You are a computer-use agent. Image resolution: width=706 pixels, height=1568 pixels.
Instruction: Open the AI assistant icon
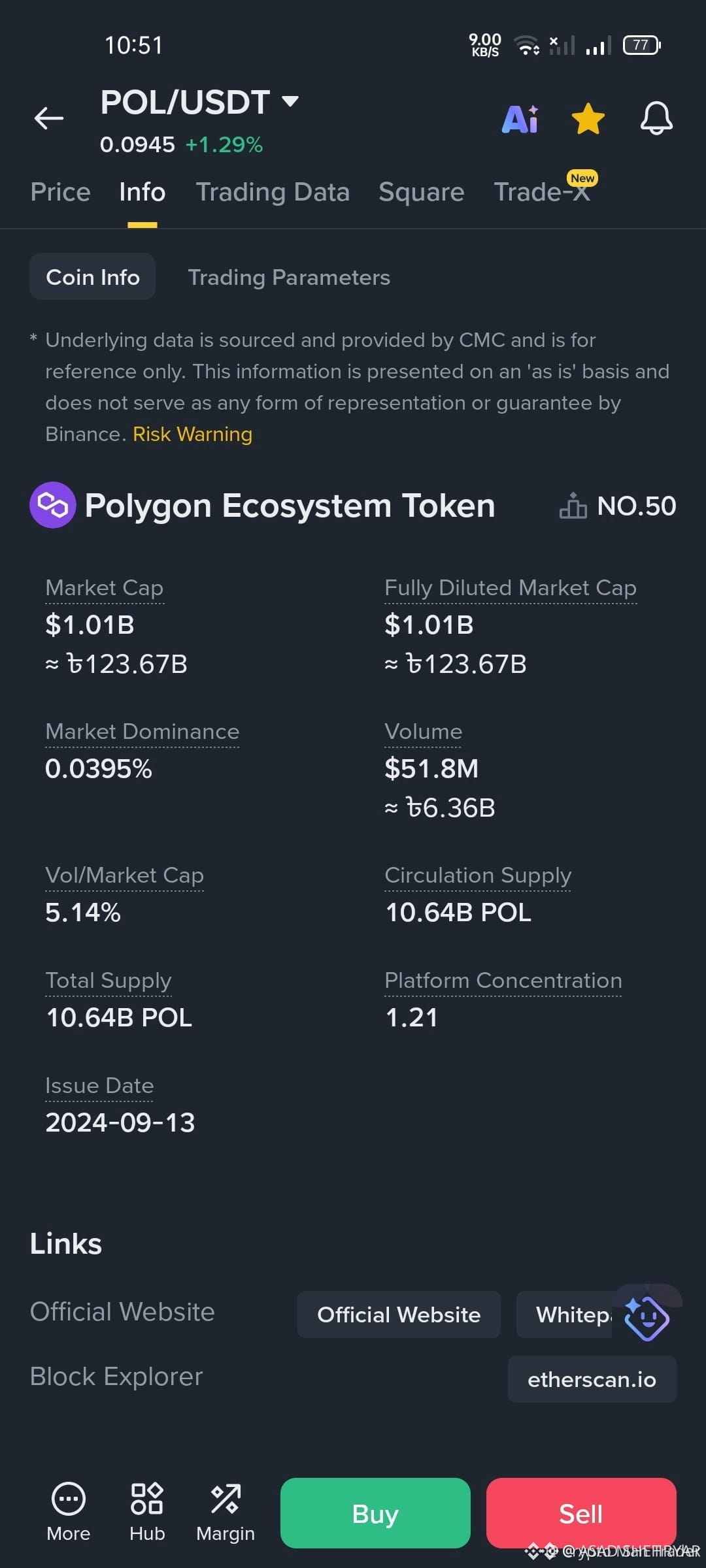[520, 119]
